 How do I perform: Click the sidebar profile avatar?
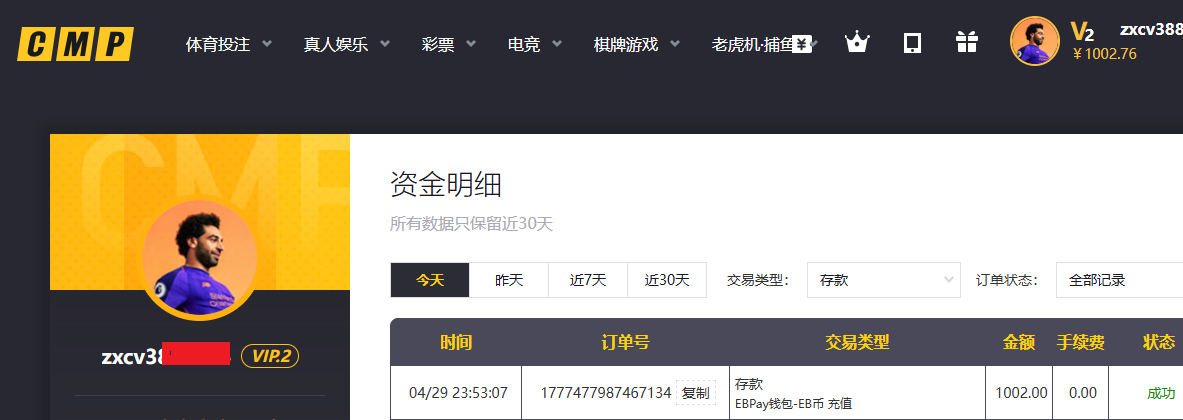point(200,260)
